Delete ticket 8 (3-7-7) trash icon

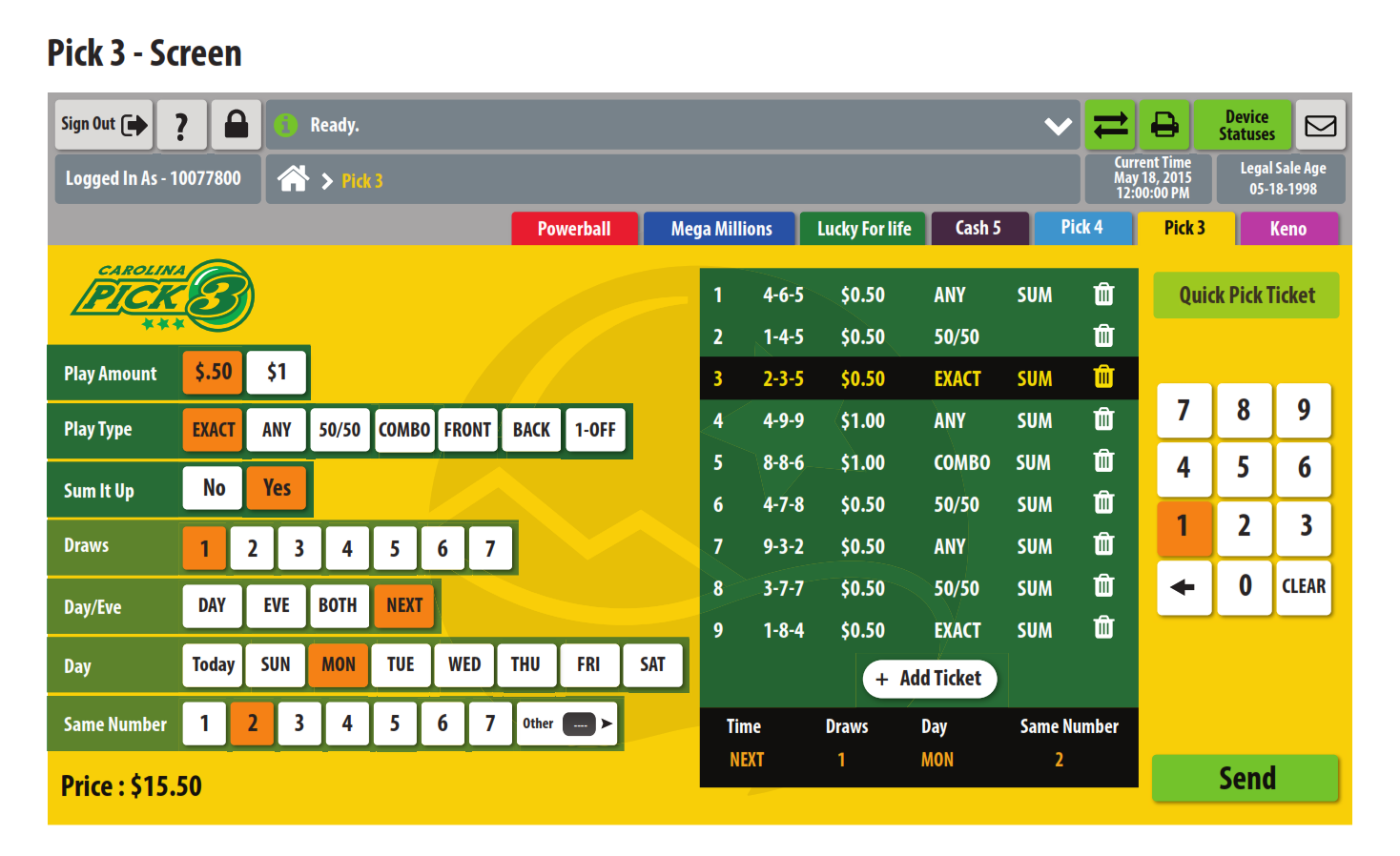pyautogui.click(x=1103, y=587)
